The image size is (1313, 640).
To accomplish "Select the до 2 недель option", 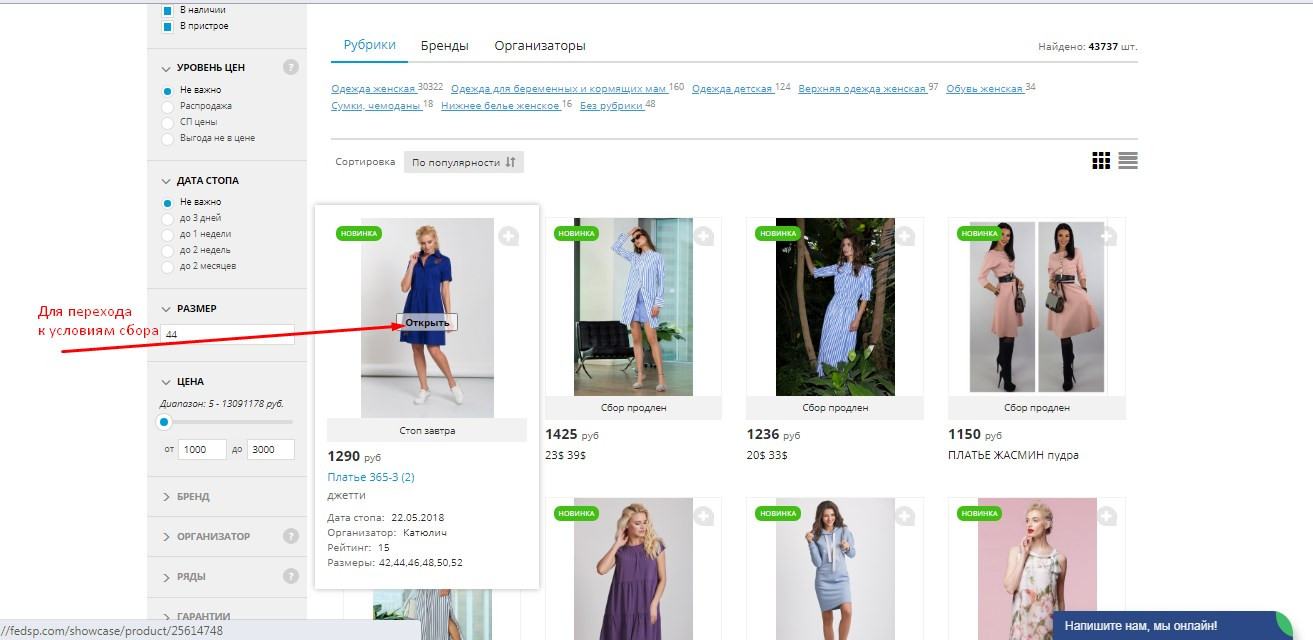I will 168,250.
